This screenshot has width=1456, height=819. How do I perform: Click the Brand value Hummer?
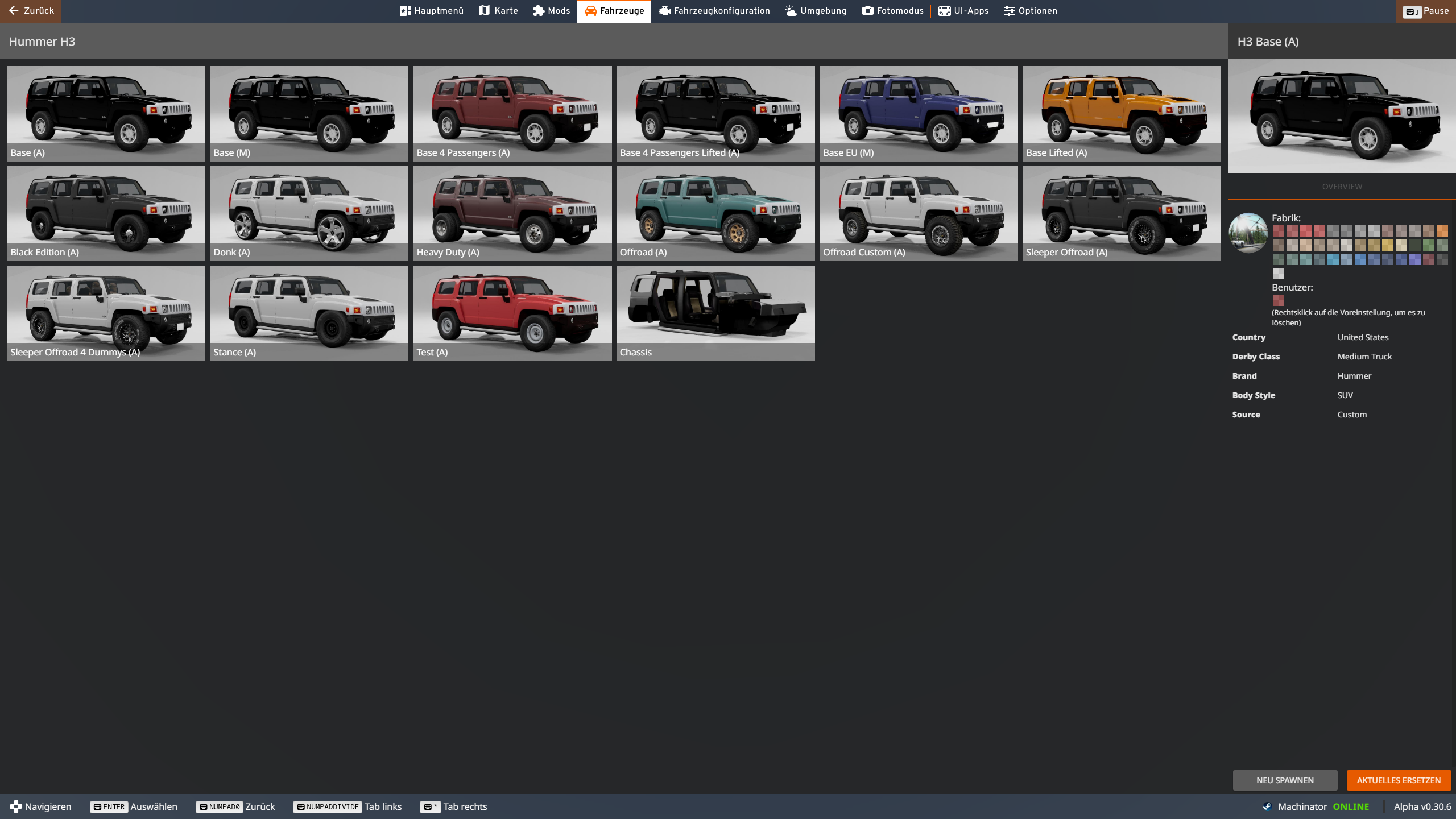[x=1354, y=376]
